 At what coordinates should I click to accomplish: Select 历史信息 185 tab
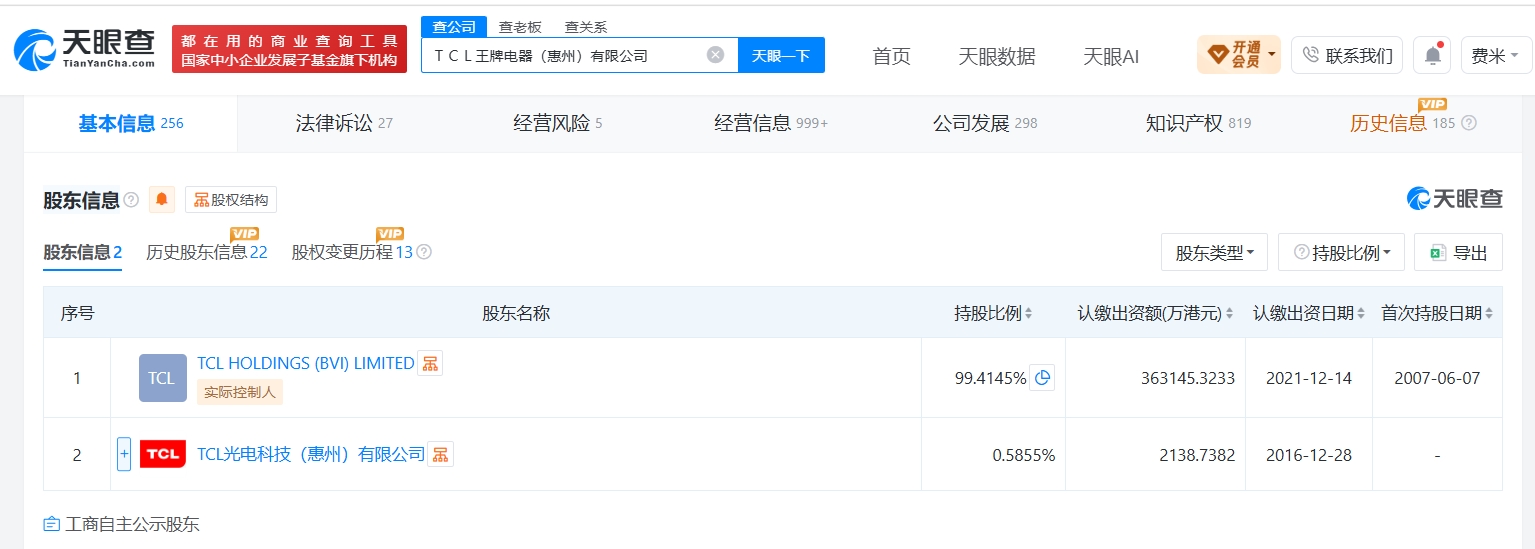coord(1402,123)
